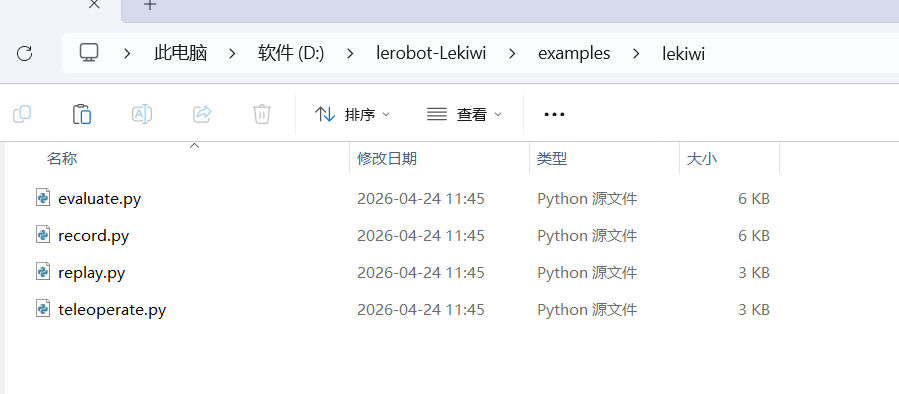The image size is (899, 394).
Task: Click the Copy toolbar icon
Action: [22, 114]
